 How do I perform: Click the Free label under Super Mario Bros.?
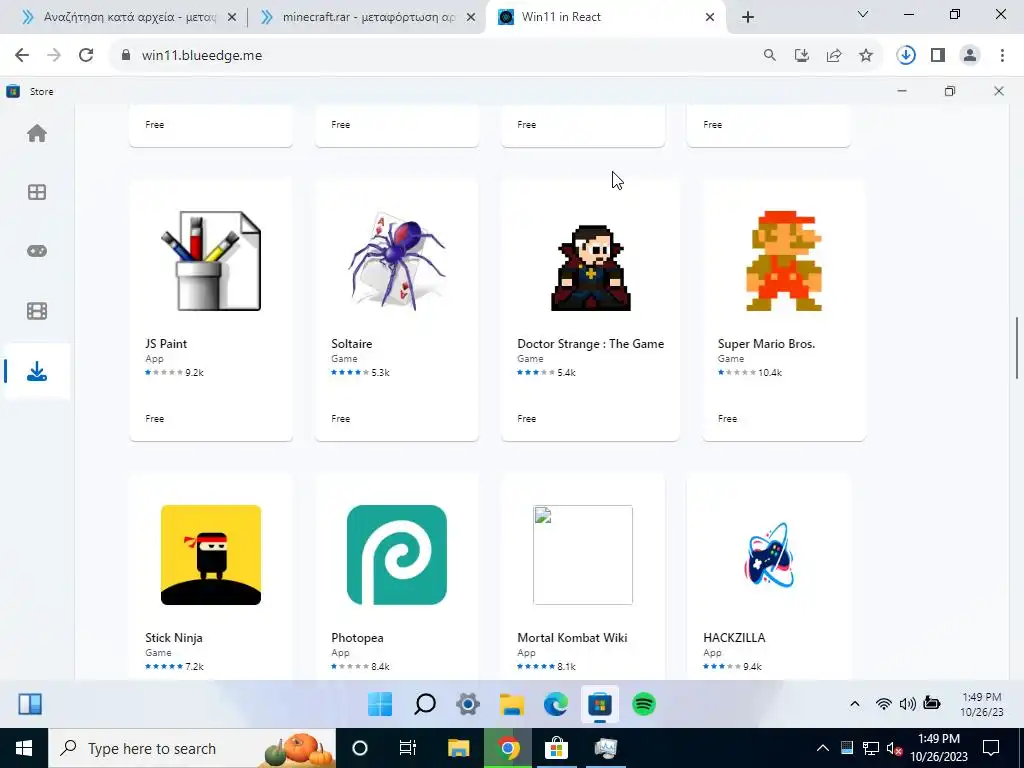click(728, 419)
